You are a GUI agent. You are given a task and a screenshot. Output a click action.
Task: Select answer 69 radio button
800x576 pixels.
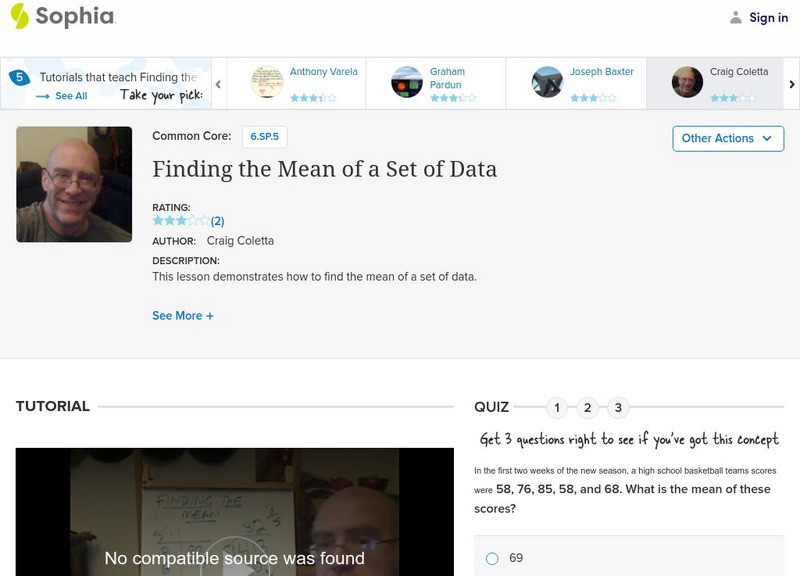(492, 558)
